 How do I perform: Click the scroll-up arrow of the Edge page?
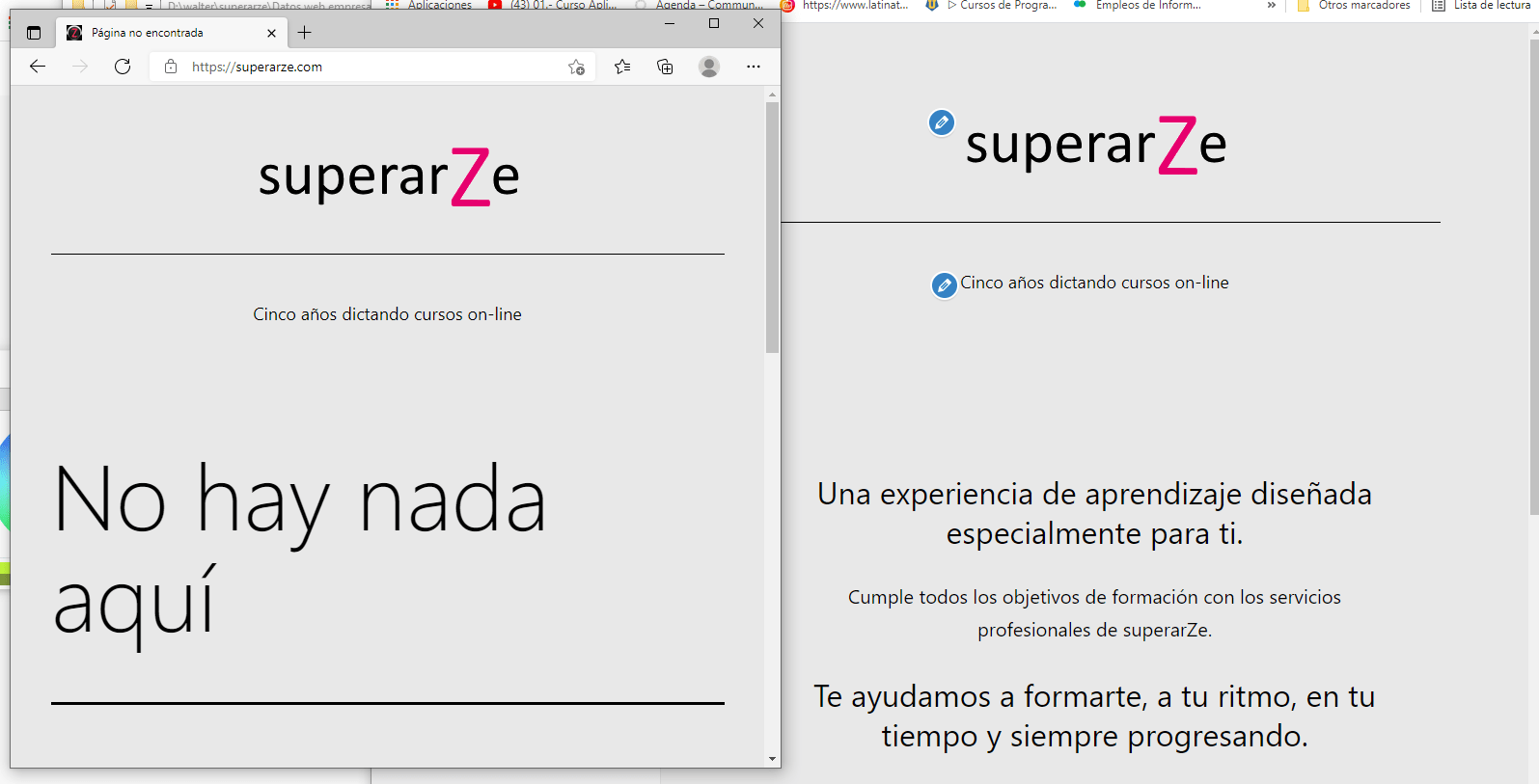772,95
